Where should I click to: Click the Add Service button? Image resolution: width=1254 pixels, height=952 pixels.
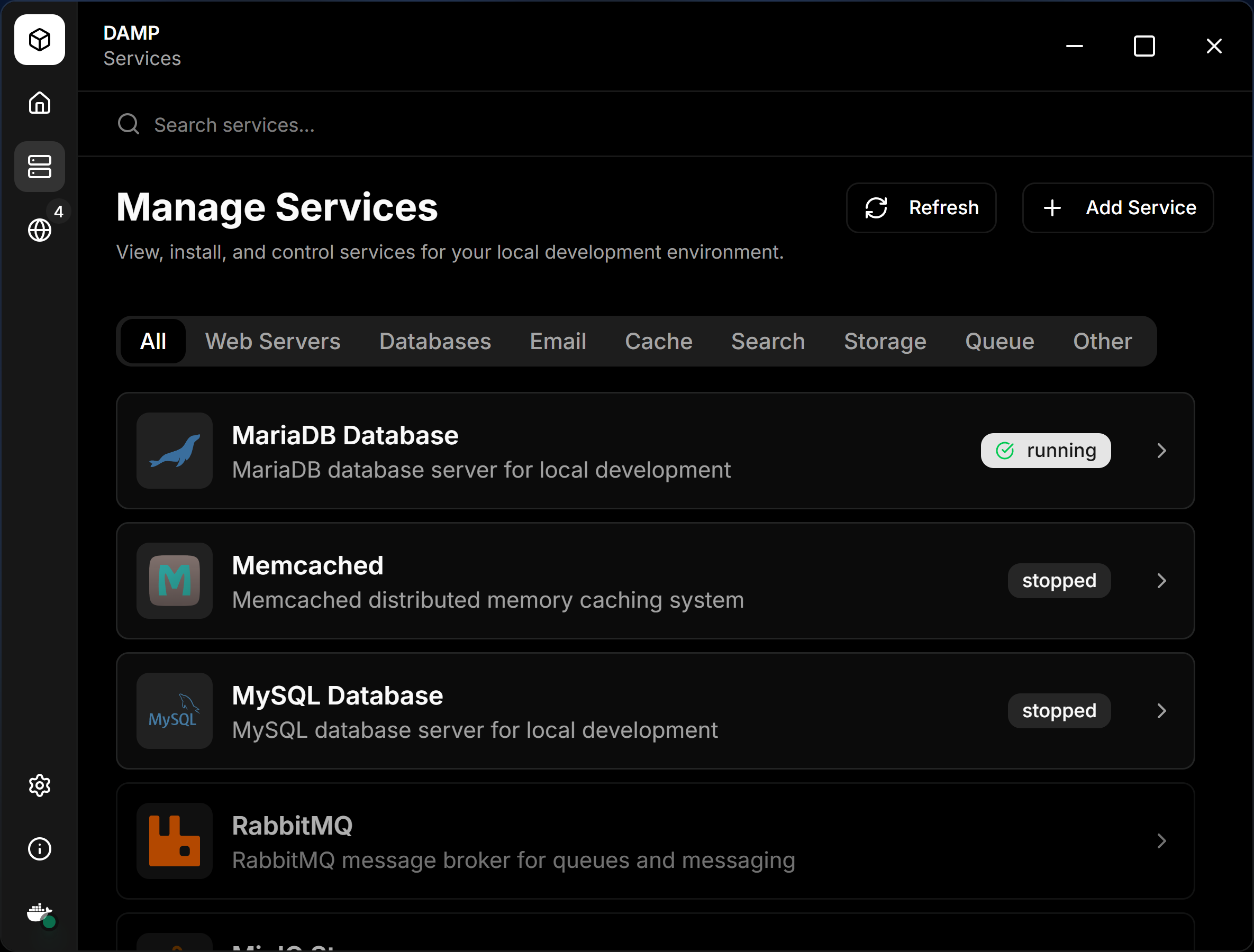click(1117, 207)
